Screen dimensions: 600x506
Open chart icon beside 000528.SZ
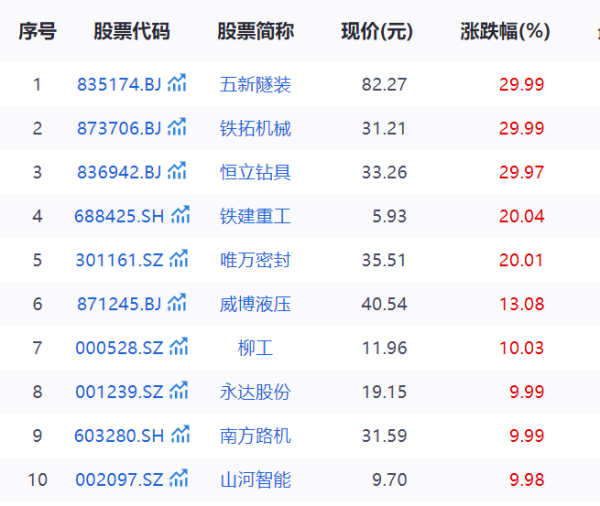[x=179, y=347]
